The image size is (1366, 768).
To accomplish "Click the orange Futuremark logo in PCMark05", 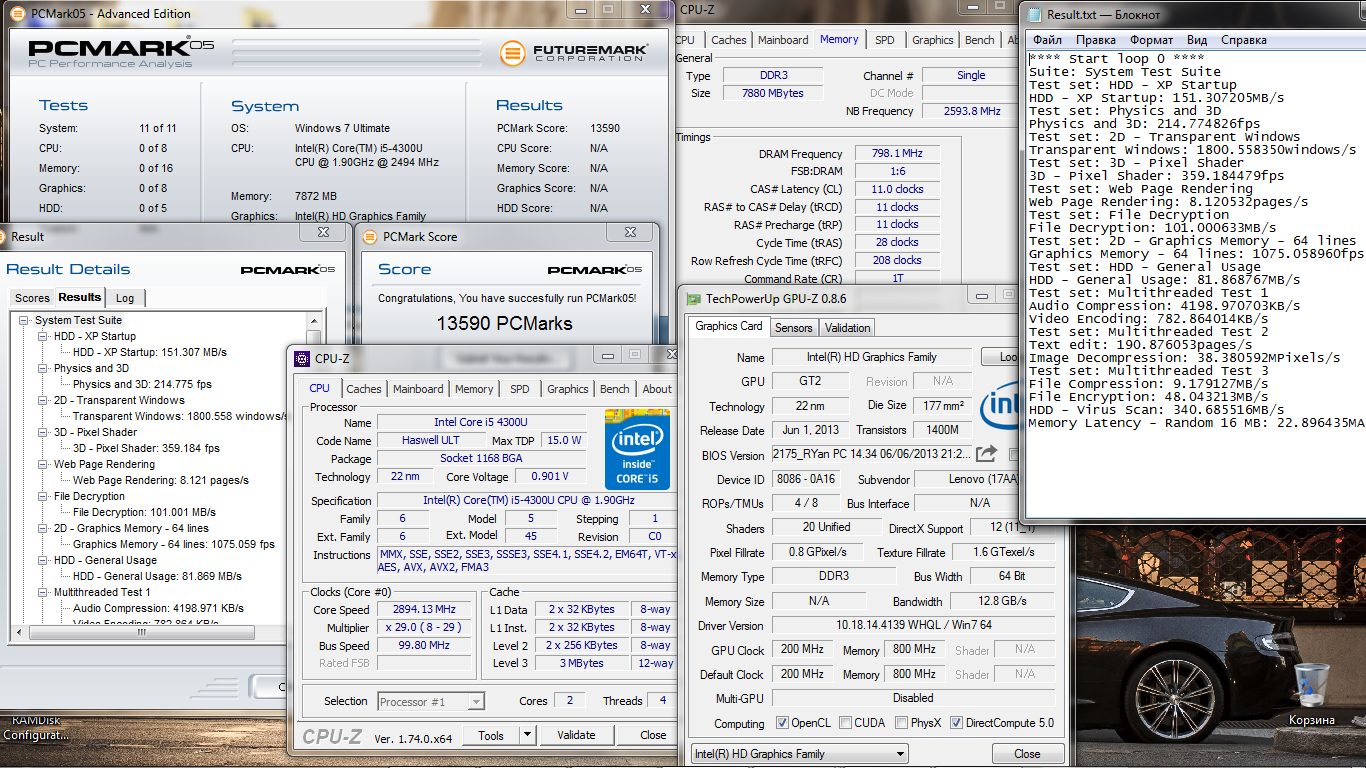I will coord(513,52).
